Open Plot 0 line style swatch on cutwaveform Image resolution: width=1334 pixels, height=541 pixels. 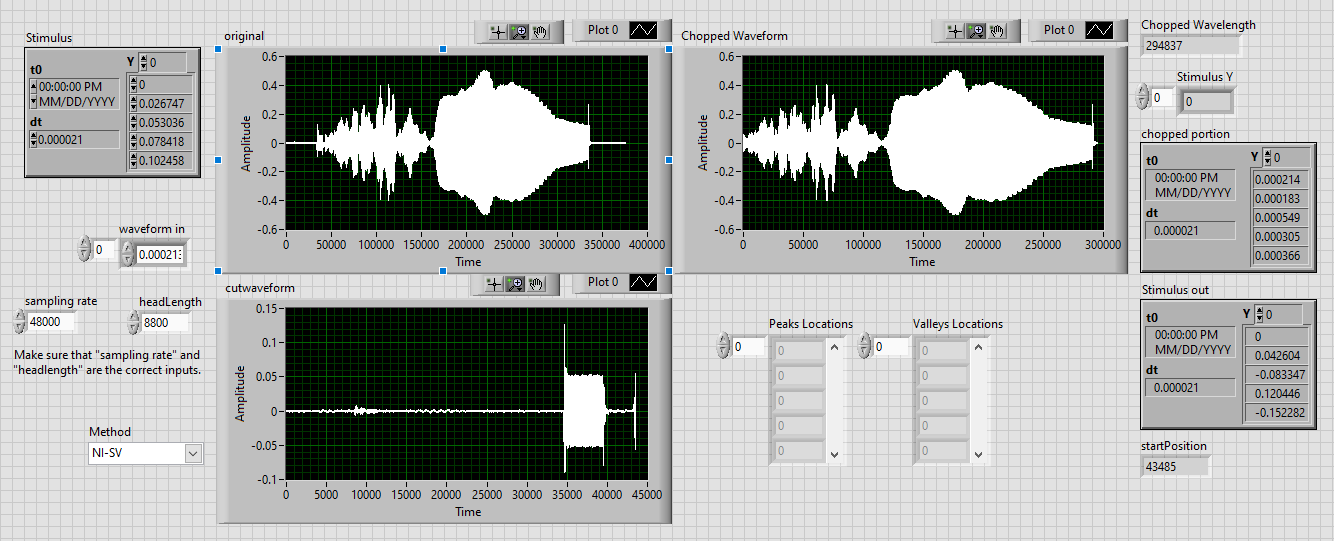[x=643, y=282]
